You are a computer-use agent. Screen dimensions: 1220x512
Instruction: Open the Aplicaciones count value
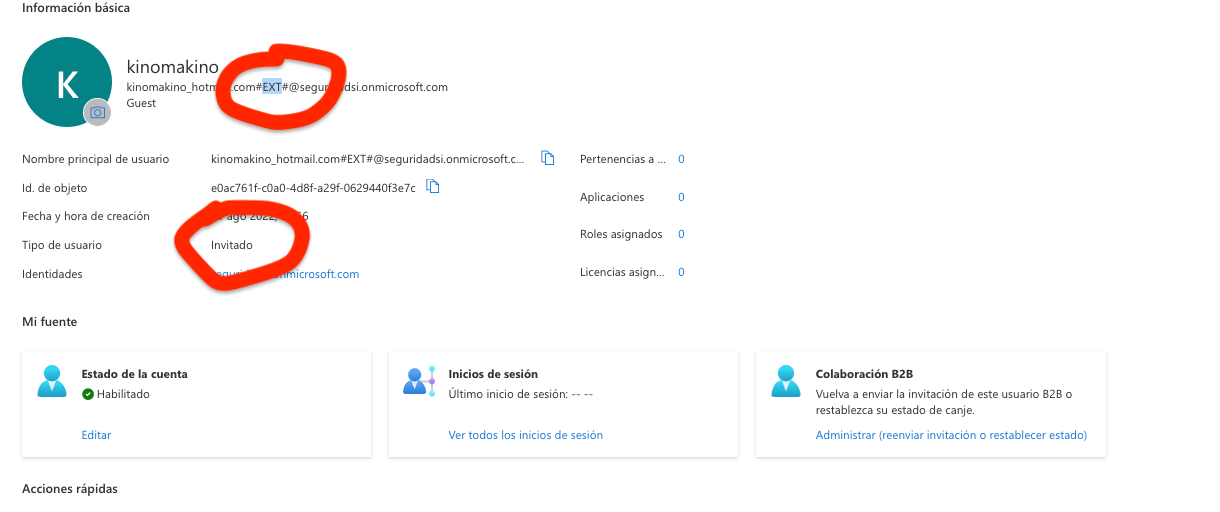pos(681,197)
